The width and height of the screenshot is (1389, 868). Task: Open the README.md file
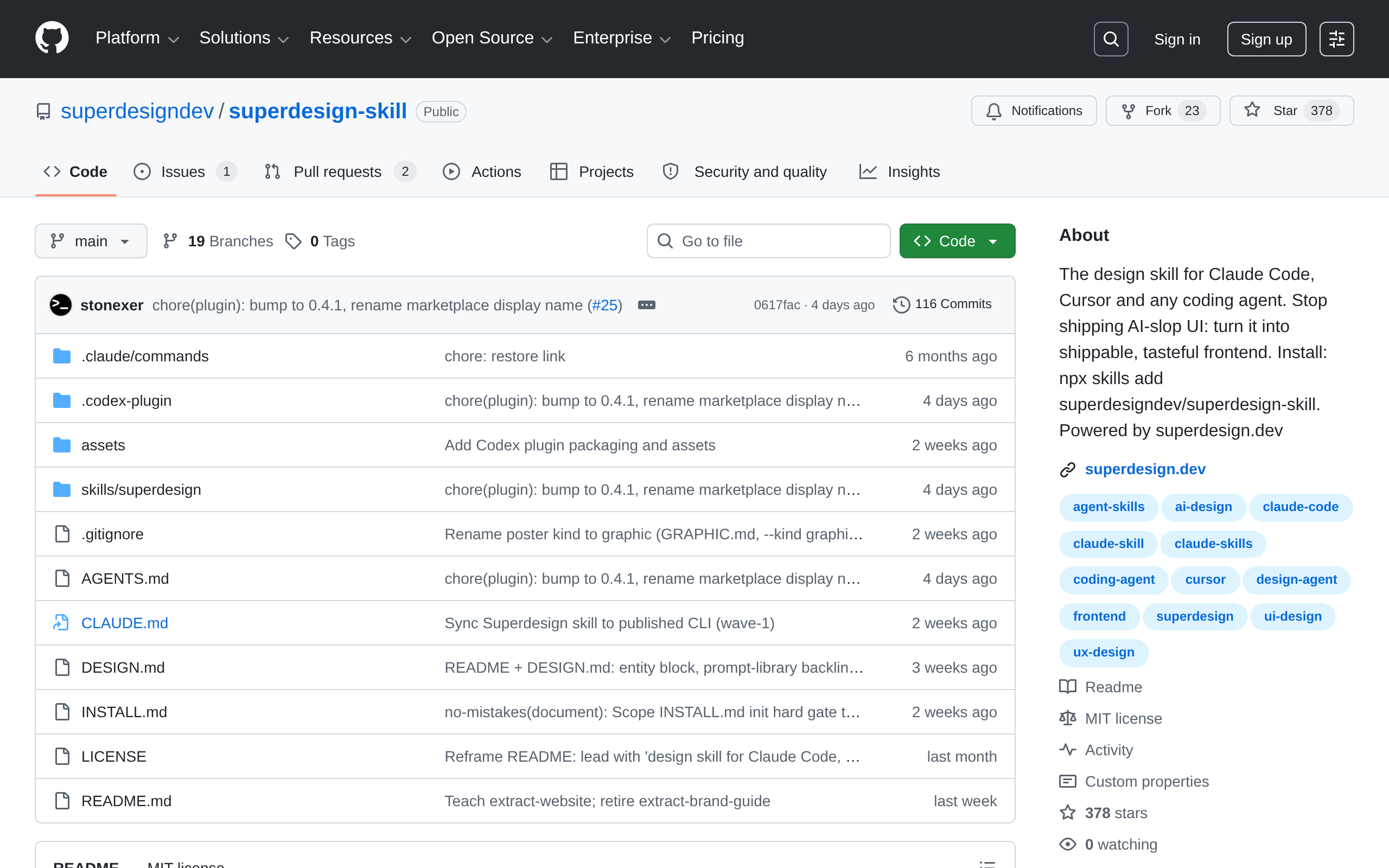(x=126, y=801)
